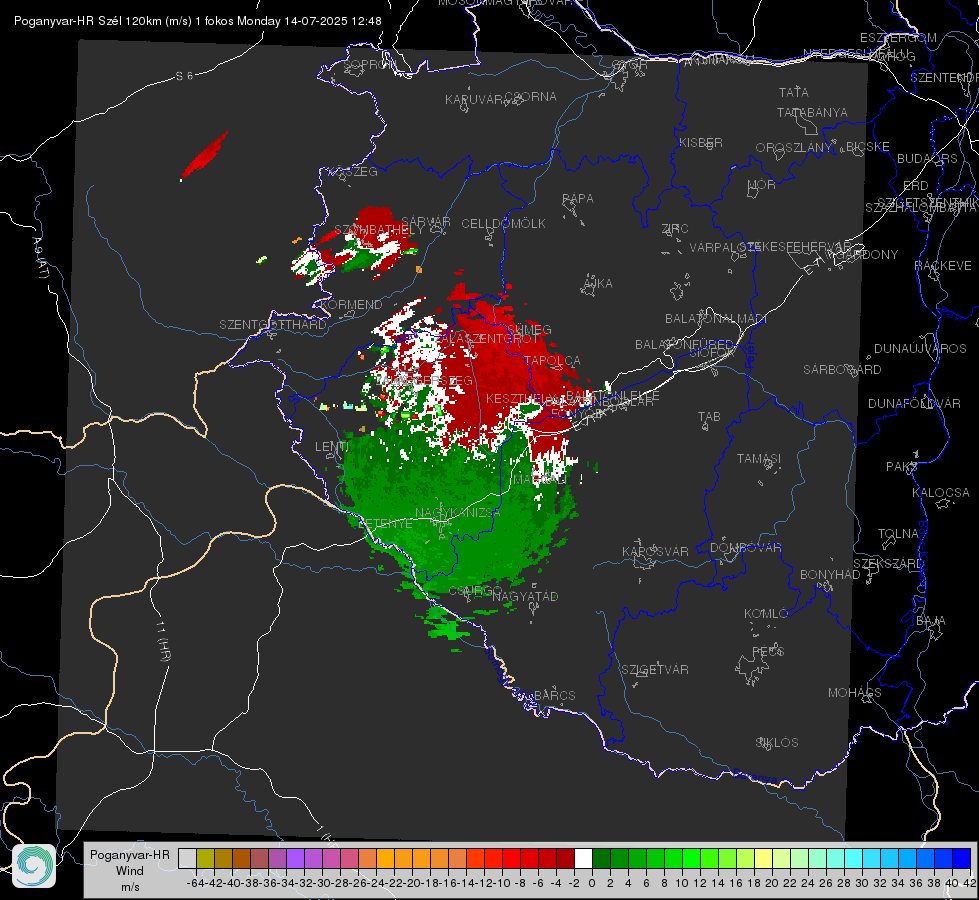The image size is (979, 900).
Task: Click the AJKA town label
Action: coord(597,284)
